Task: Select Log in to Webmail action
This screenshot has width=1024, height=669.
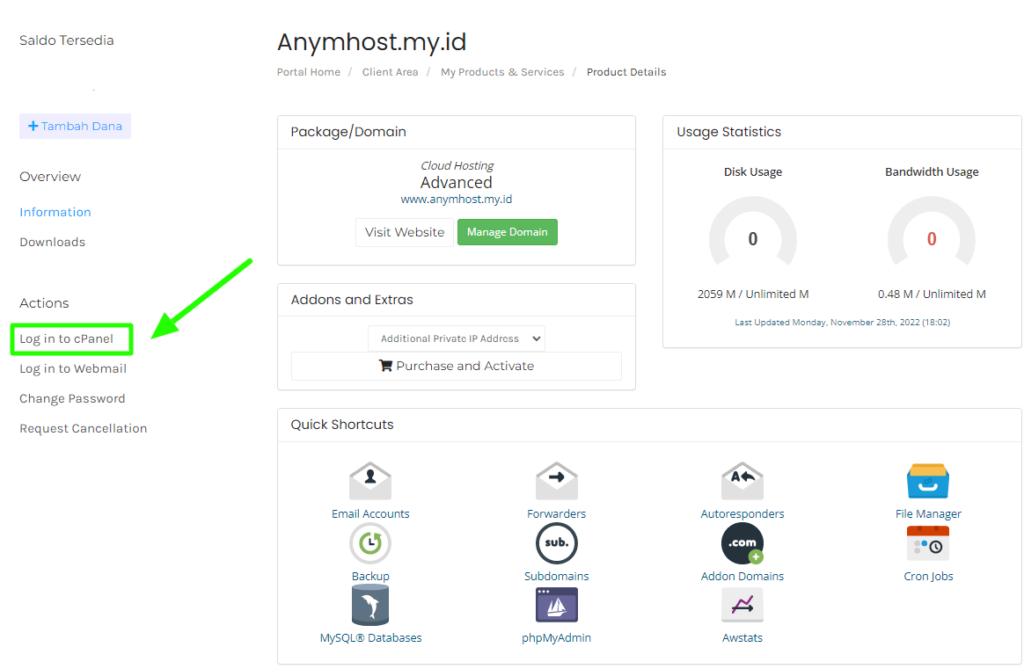Action: click(x=73, y=369)
